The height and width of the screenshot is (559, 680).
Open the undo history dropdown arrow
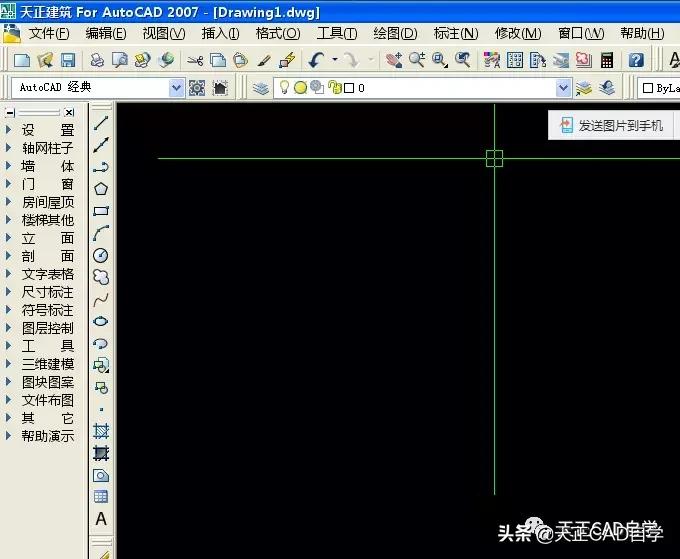335,59
